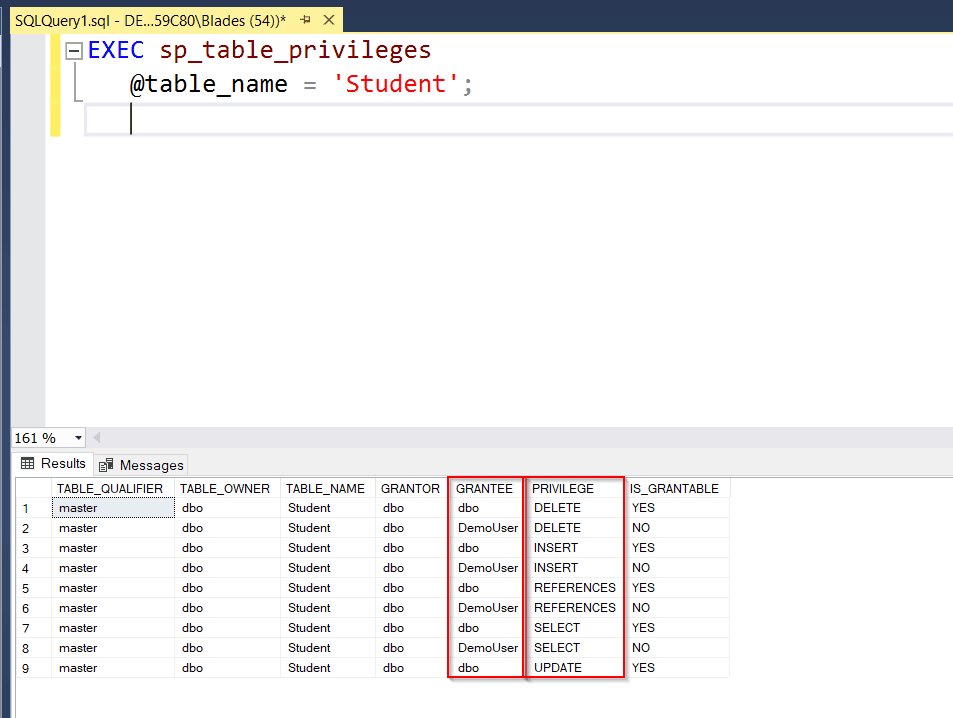Click the Messages tab document icon
The image size is (953, 718).
pos(104,465)
